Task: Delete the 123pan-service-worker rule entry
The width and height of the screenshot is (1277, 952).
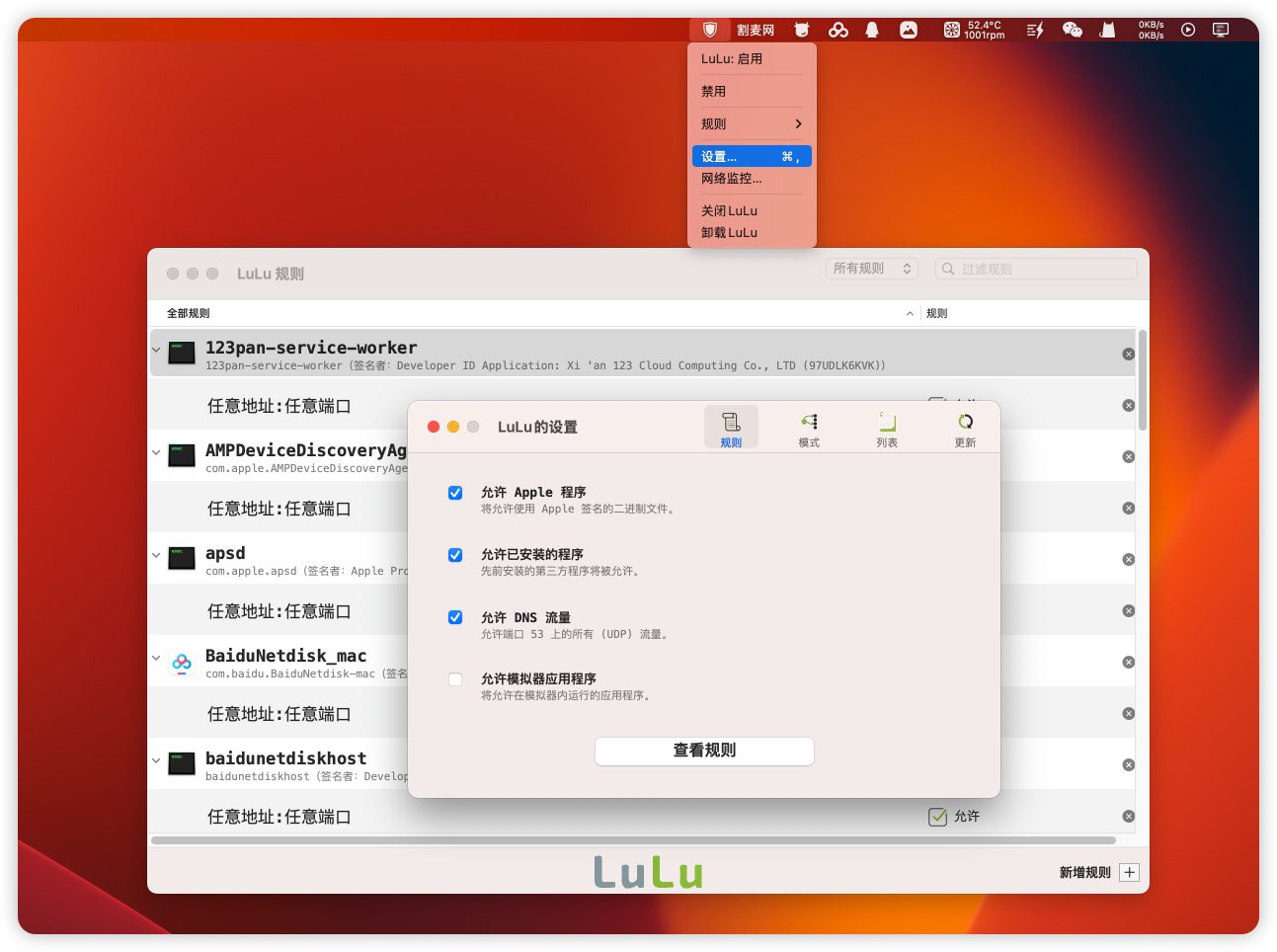Action: (x=1128, y=355)
